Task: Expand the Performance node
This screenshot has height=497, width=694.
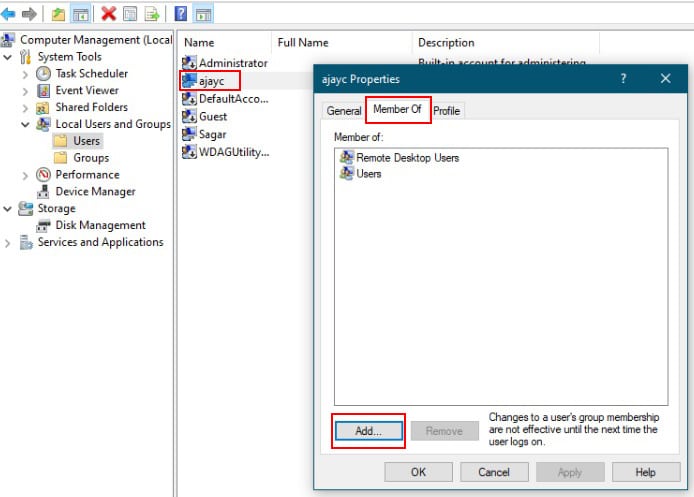Action: [x=25, y=175]
